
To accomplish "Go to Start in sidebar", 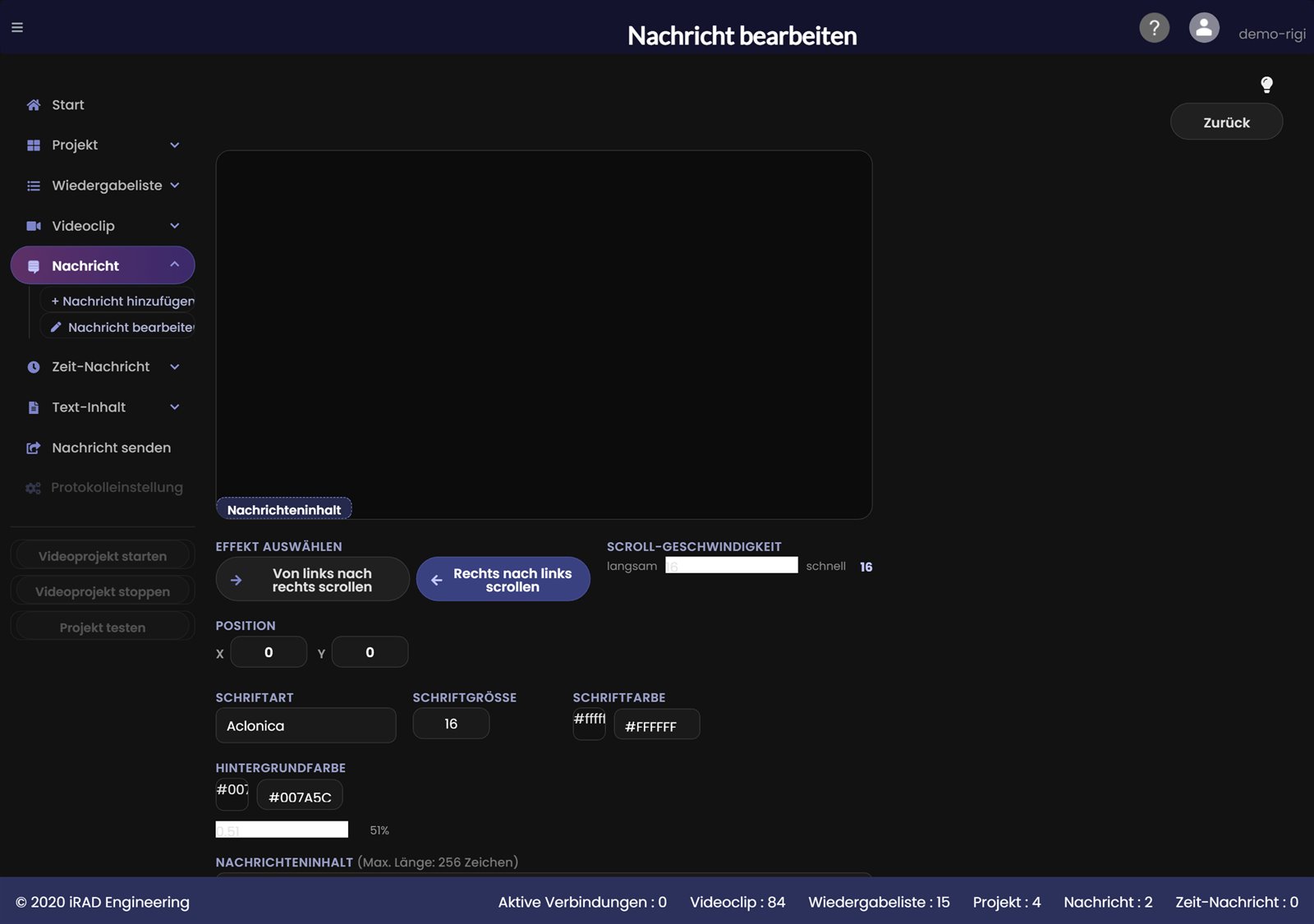I will point(67,105).
